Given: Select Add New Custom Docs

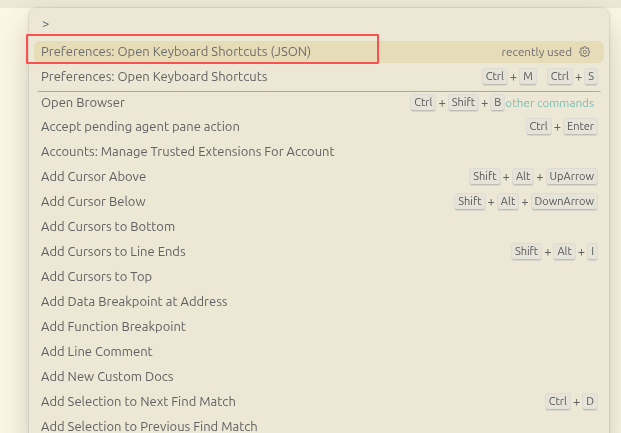Looking at the screenshot, I should tap(319, 376).
